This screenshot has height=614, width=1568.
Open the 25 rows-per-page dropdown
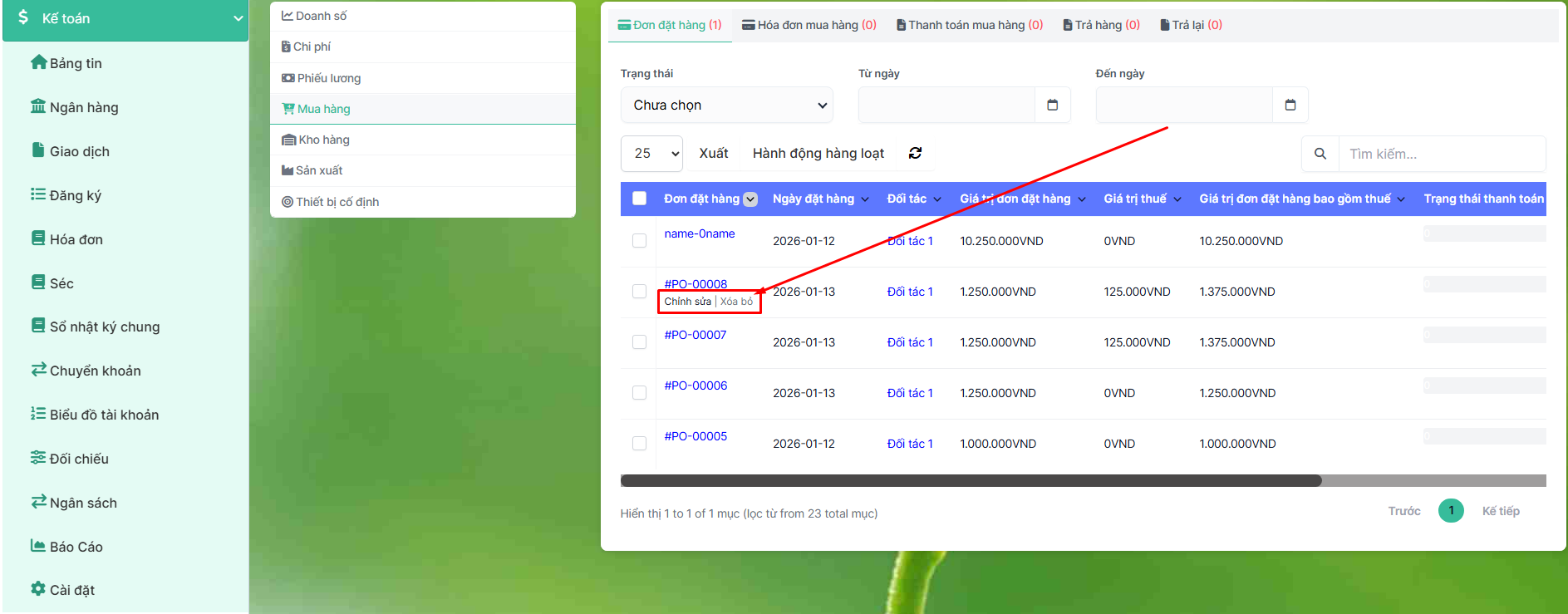(651, 154)
